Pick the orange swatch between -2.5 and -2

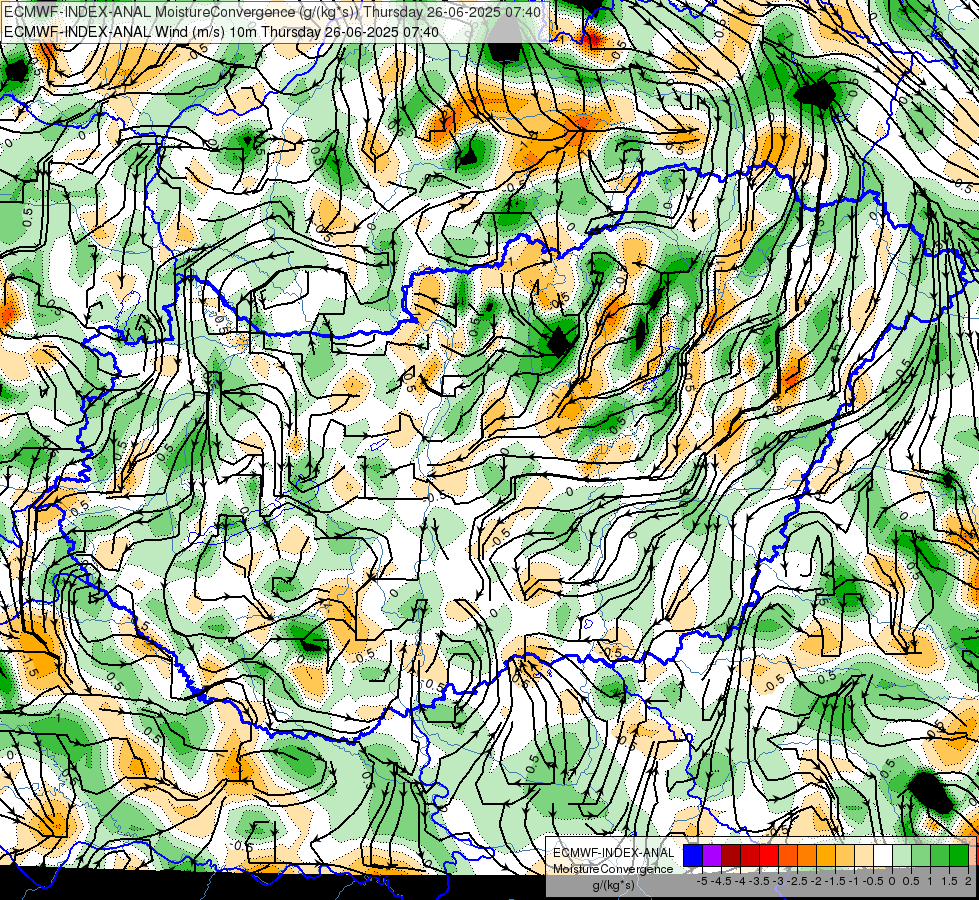(807, 855)
